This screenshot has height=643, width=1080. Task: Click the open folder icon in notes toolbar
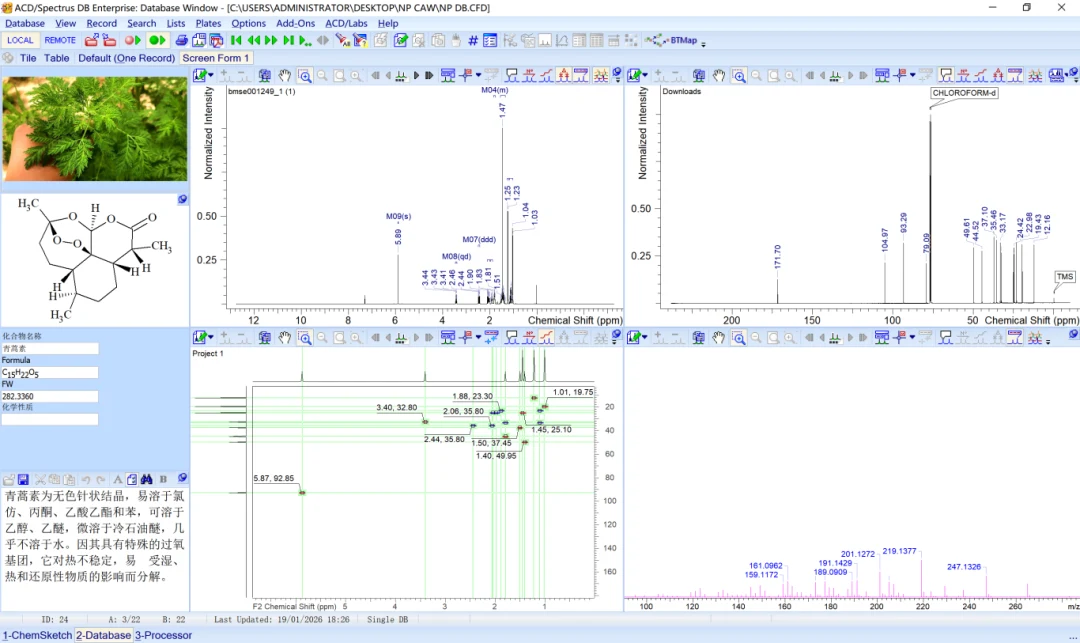click(8, 479)
